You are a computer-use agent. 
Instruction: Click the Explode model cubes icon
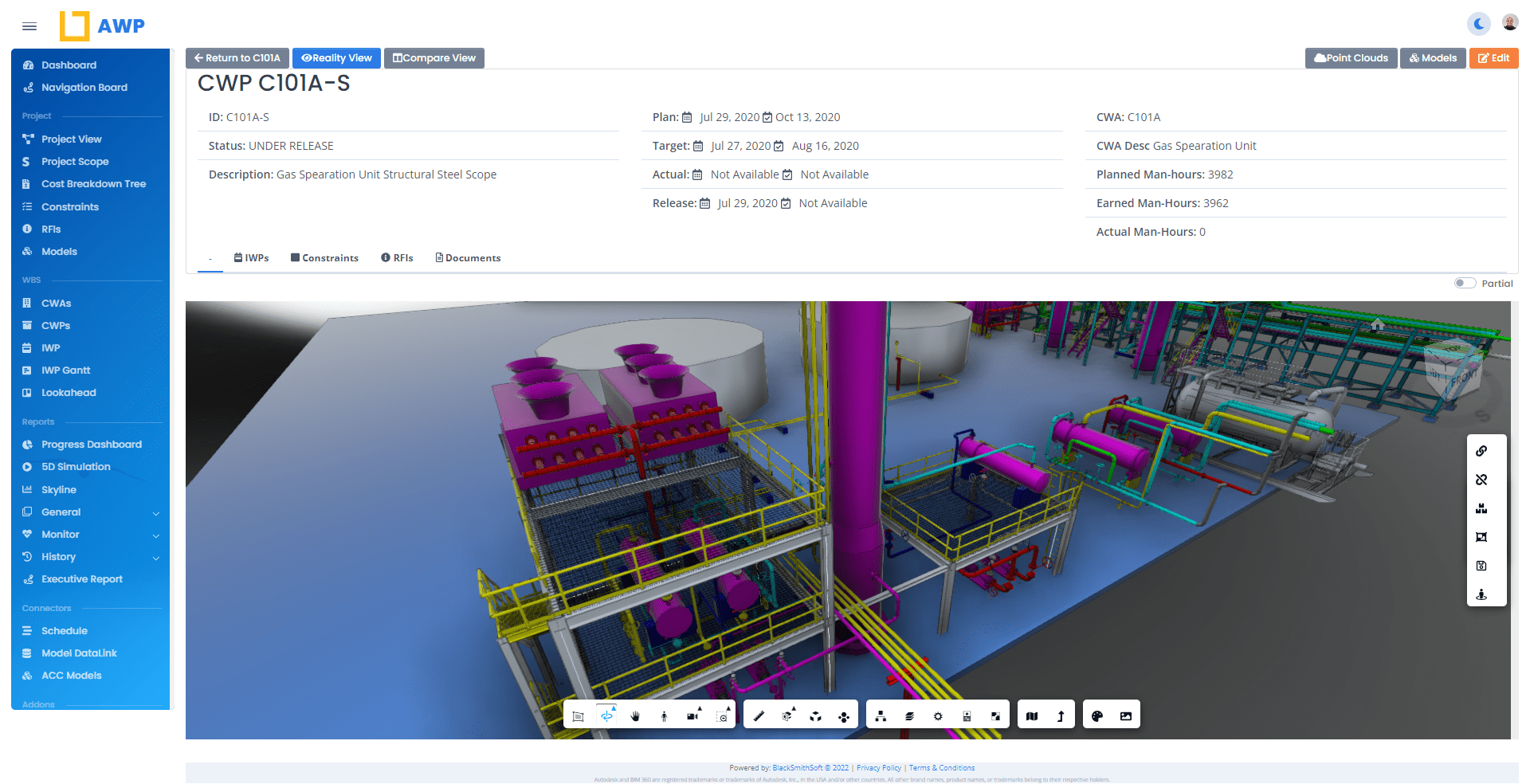click(x=815, y=716)
